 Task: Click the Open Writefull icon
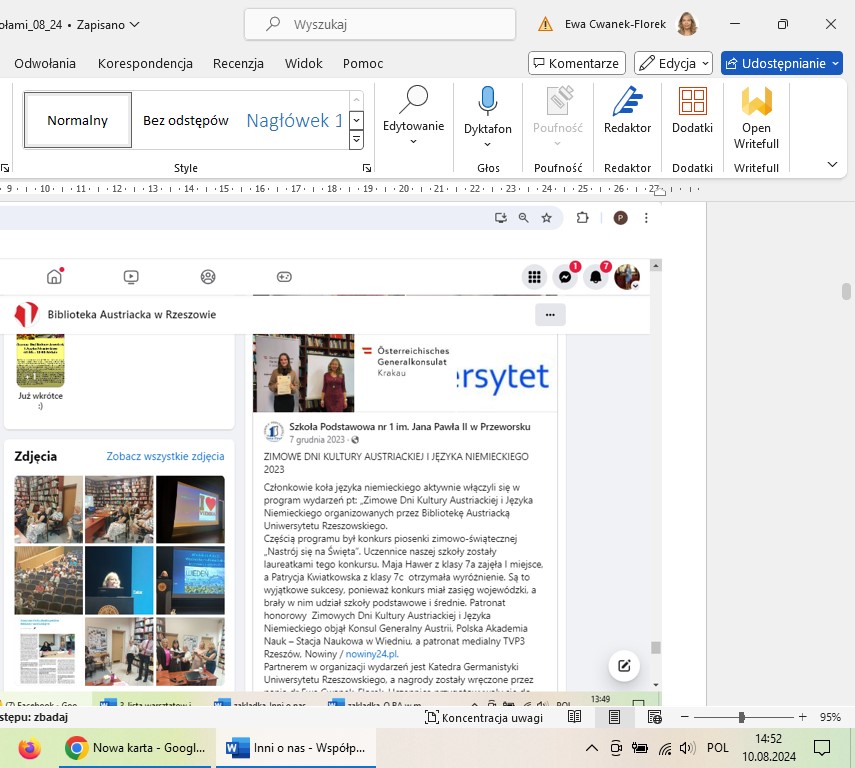pyautogui.click(x=756, y=115)
